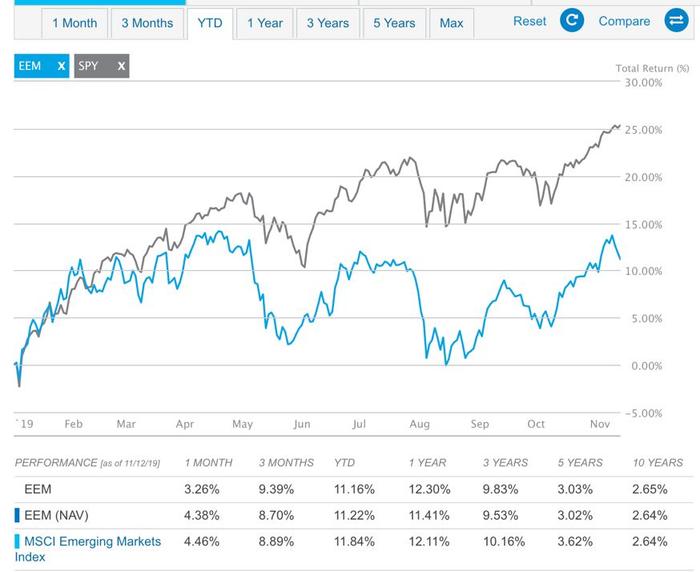Screen dimensions: 700x572
Task: Show the Max time range
Action: (x=451, y=23)
